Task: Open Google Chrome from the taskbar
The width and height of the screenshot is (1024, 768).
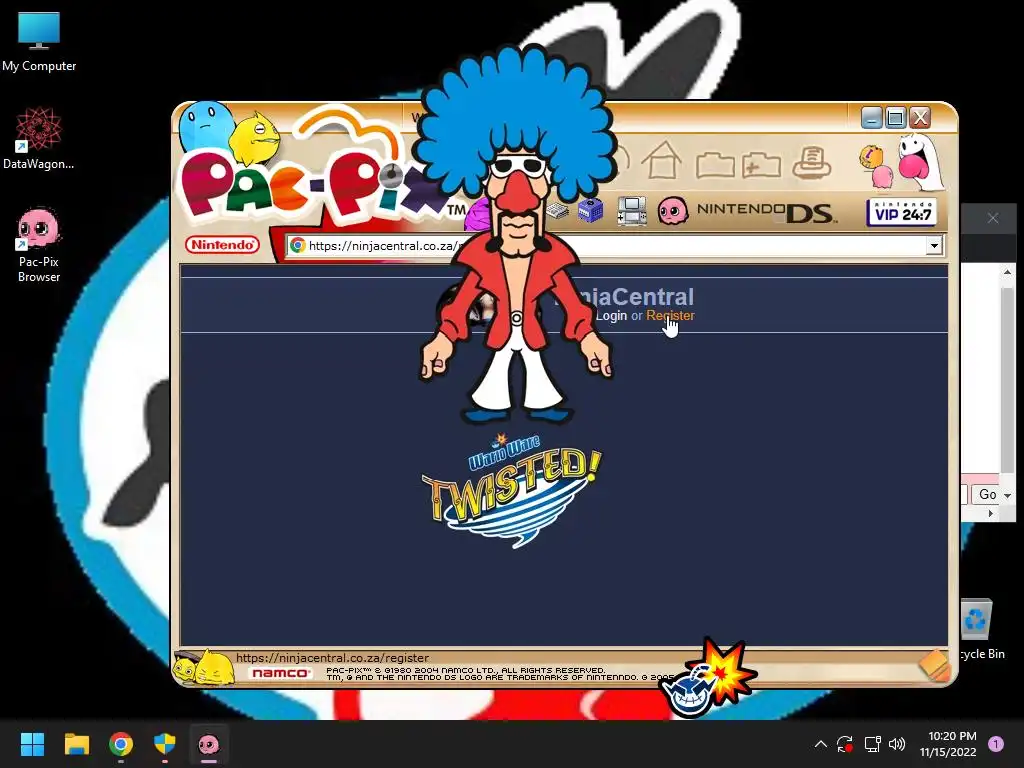Action: click(x=121, y=744)
